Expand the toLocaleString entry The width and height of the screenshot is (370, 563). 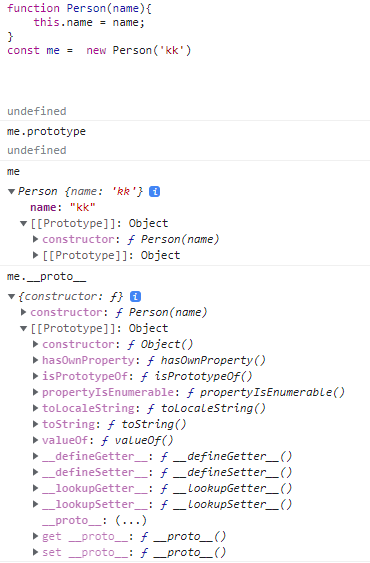(35, 408)
